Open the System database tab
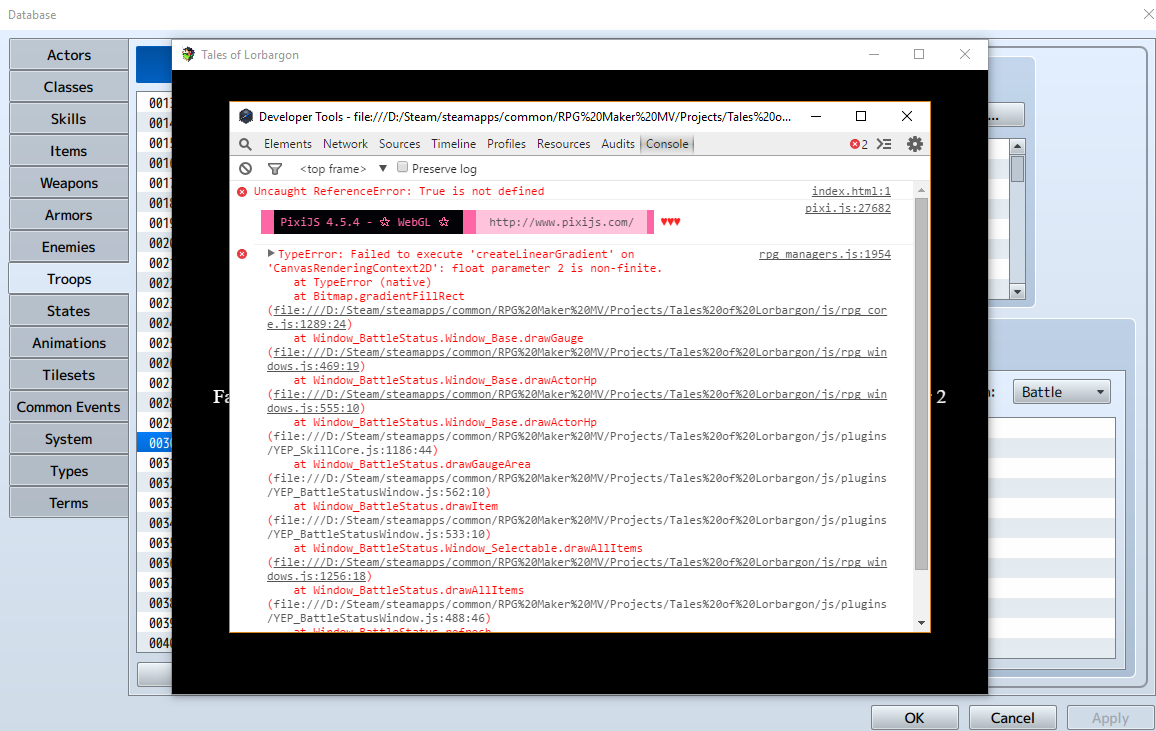 69,439
